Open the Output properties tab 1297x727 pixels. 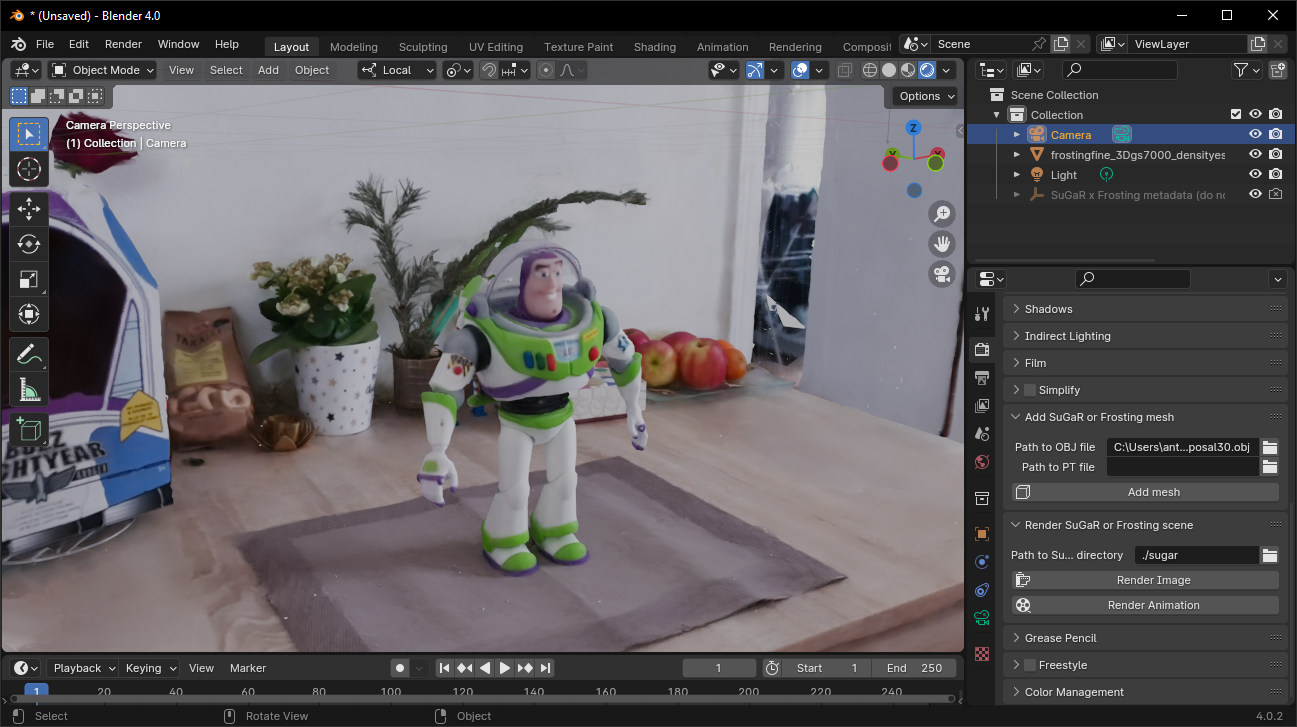982,378
